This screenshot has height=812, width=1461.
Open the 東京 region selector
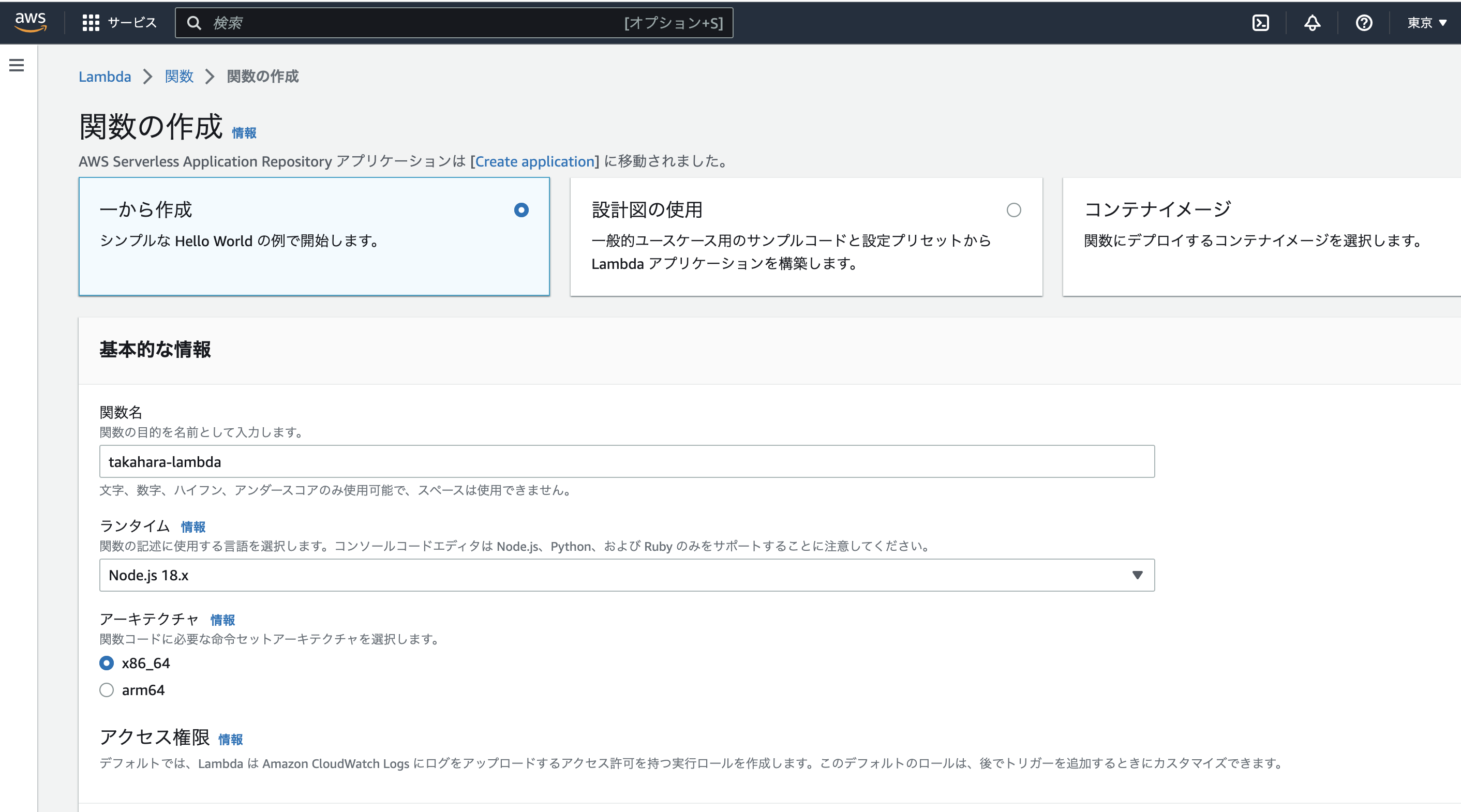pos(1426,23)
